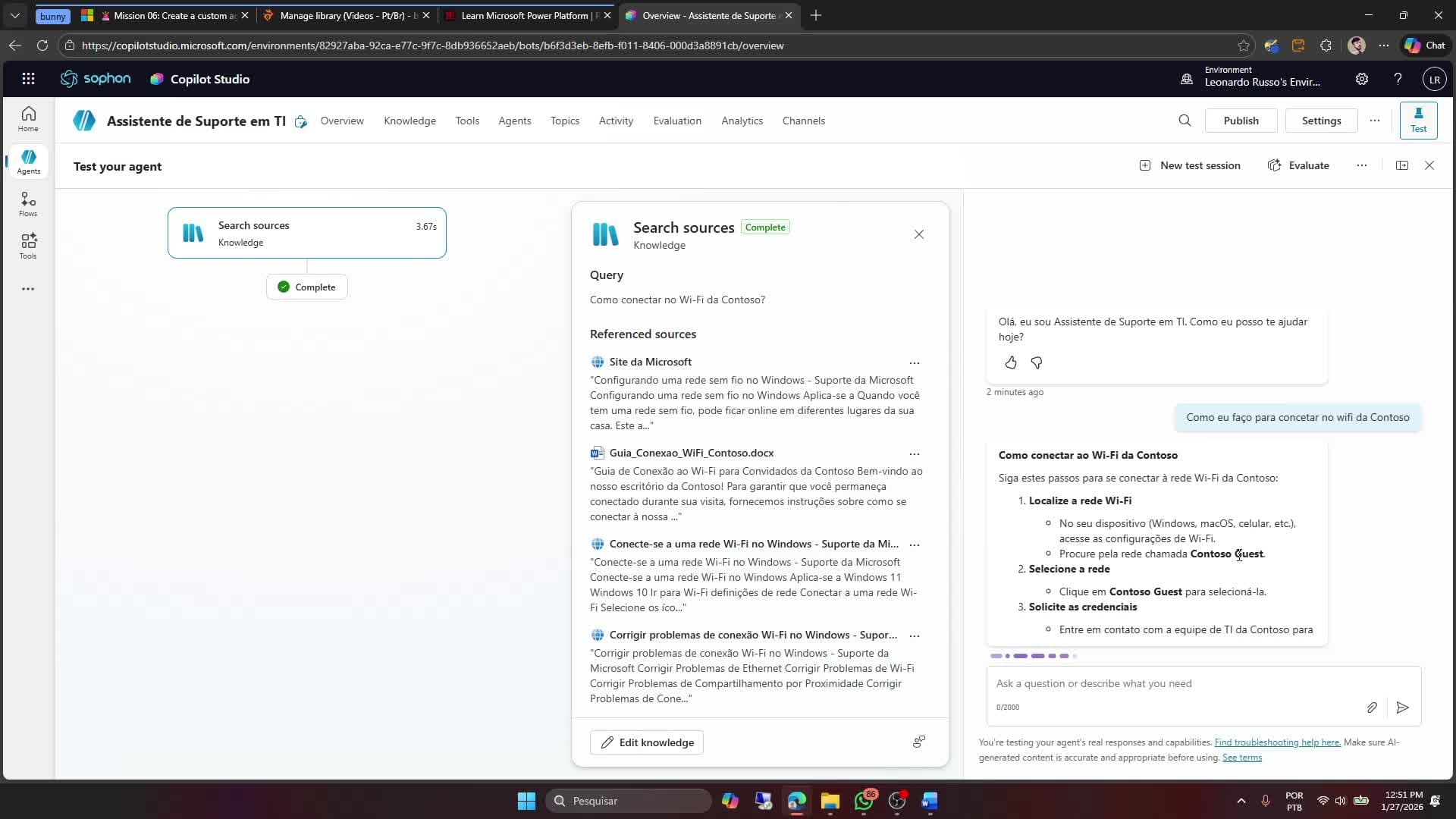Select the Test icon on the right edge
The width and height of the screenshot is (1456, 819).
tap(1418, 120)
